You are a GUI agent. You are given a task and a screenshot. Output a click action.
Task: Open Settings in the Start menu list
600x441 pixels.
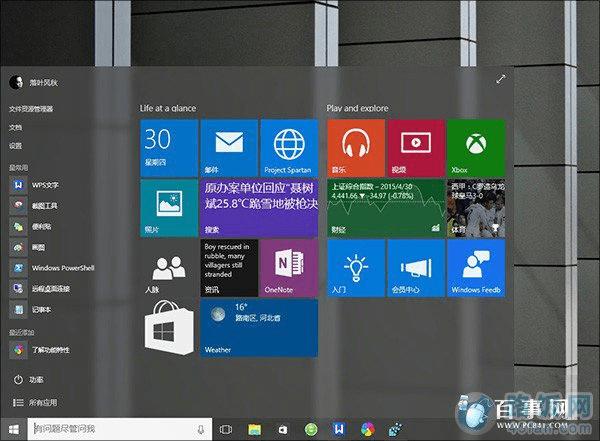coord(16,146)
